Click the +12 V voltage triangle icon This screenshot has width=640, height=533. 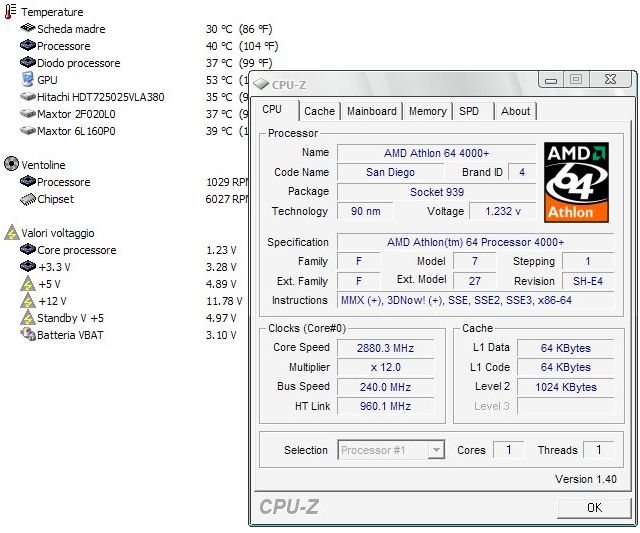pyautogui.click(x=28, y=301)
